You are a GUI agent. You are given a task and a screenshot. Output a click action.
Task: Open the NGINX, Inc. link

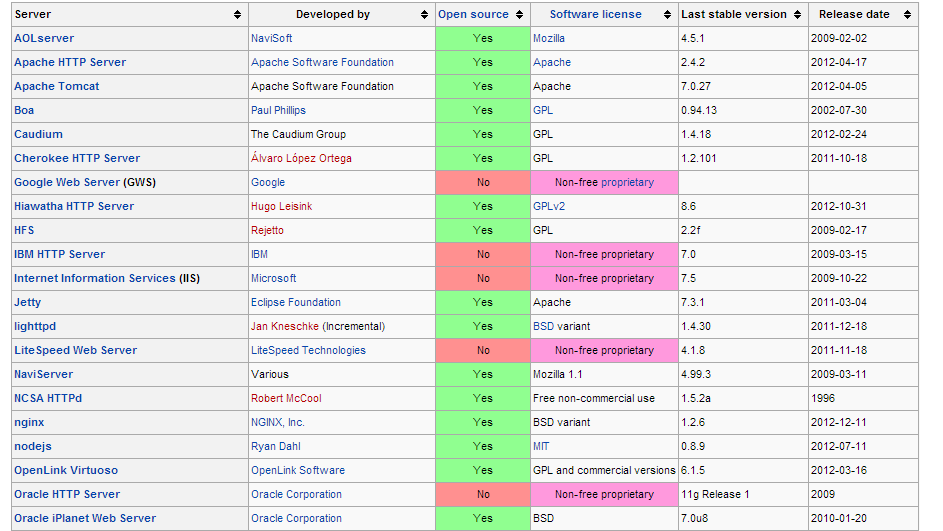(x=278, y=423)
